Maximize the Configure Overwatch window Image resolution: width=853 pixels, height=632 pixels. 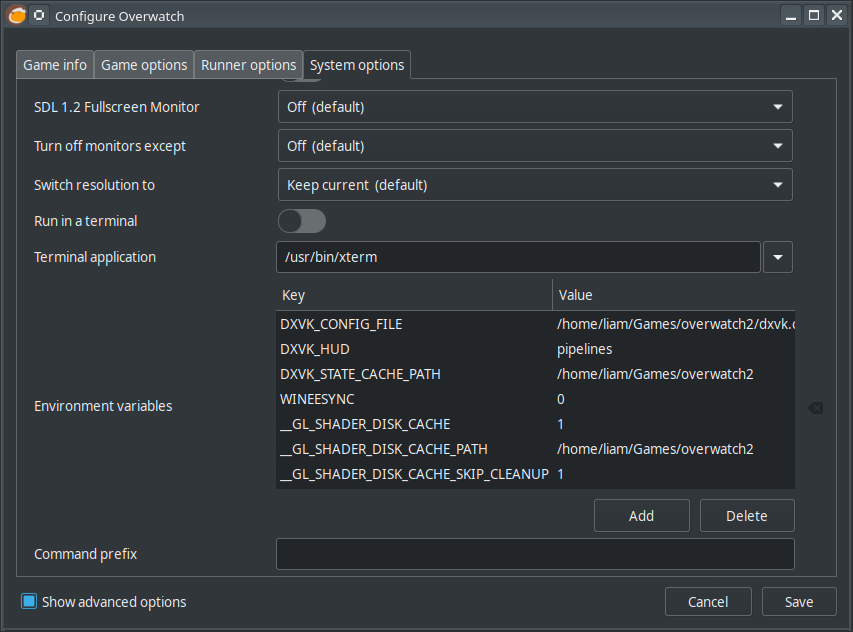point(814,15)
